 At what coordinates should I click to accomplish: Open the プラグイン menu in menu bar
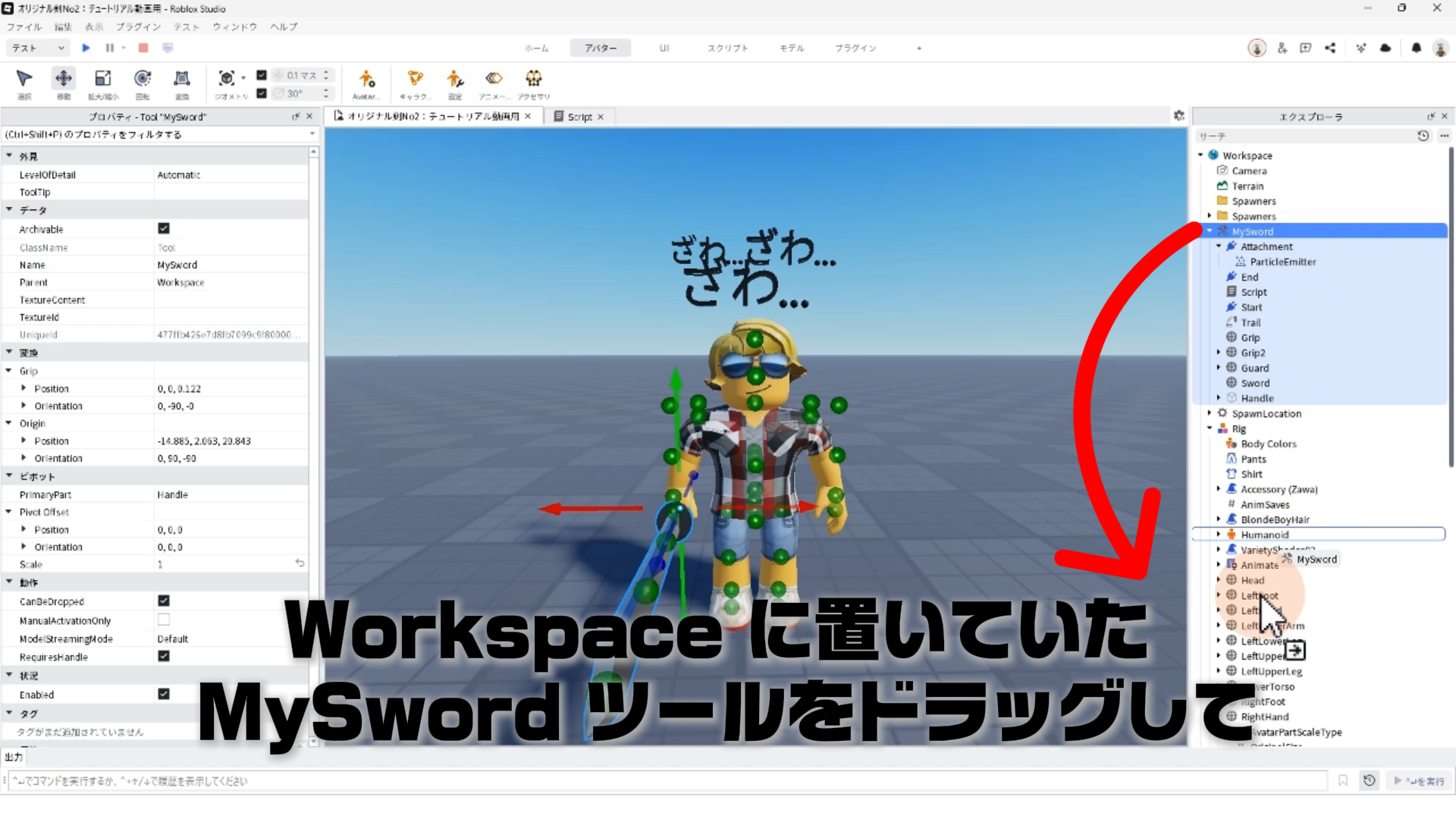(x=138, y=27)
